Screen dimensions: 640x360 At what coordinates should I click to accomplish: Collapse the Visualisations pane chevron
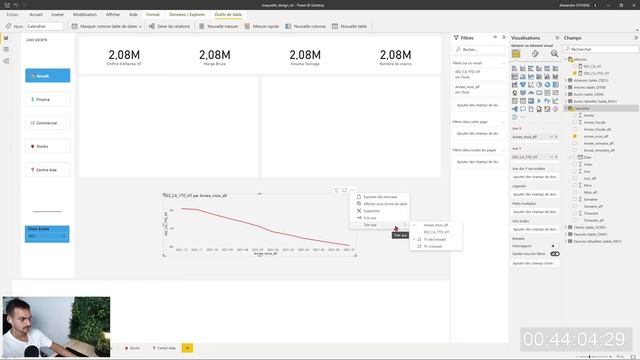click(557, 38)
